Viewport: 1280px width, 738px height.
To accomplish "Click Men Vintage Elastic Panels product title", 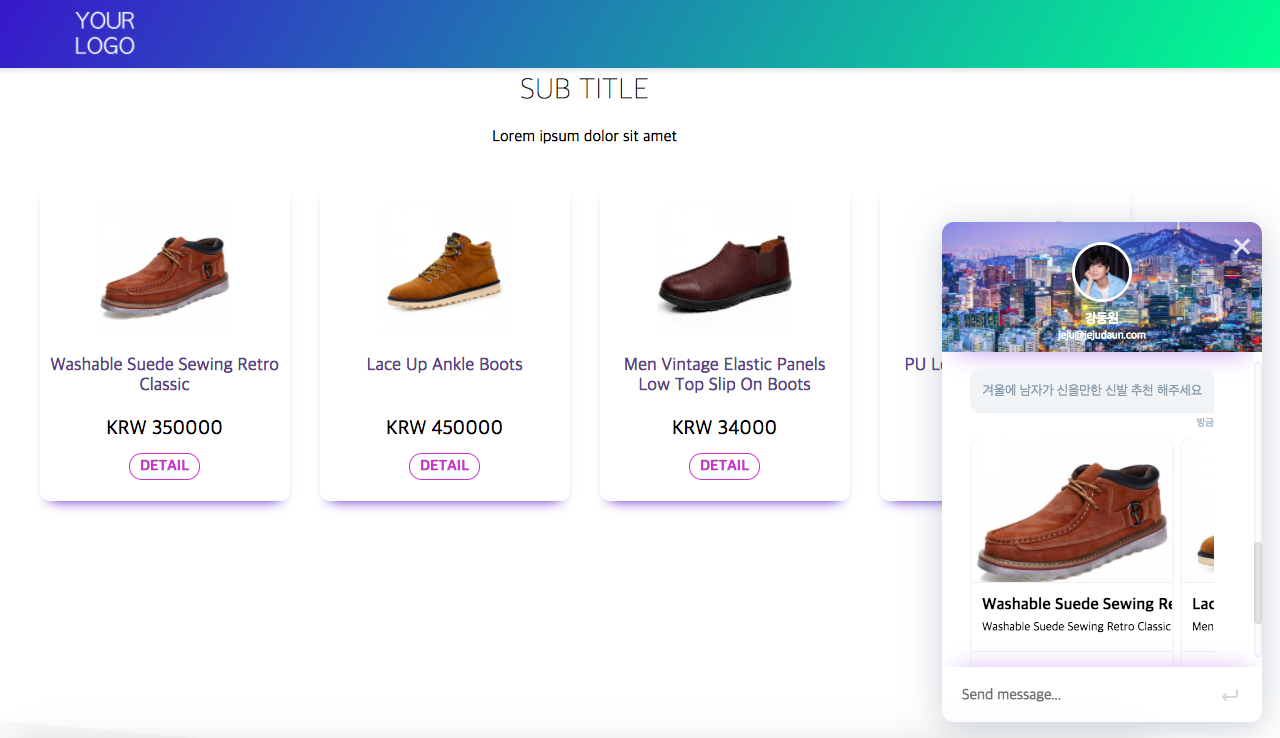I will tap(724, 374).
